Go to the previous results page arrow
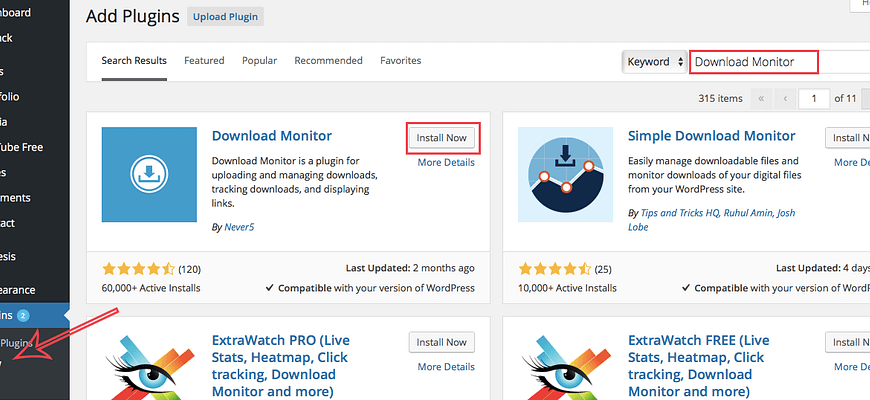 coord(785,99)
